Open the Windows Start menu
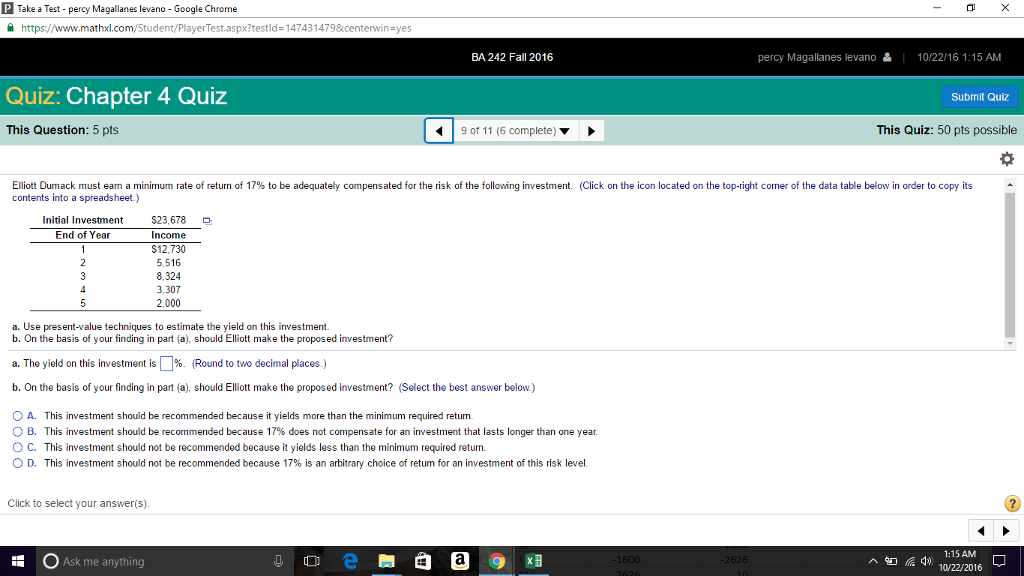The image size is (1024, 576). coord(18,561)
